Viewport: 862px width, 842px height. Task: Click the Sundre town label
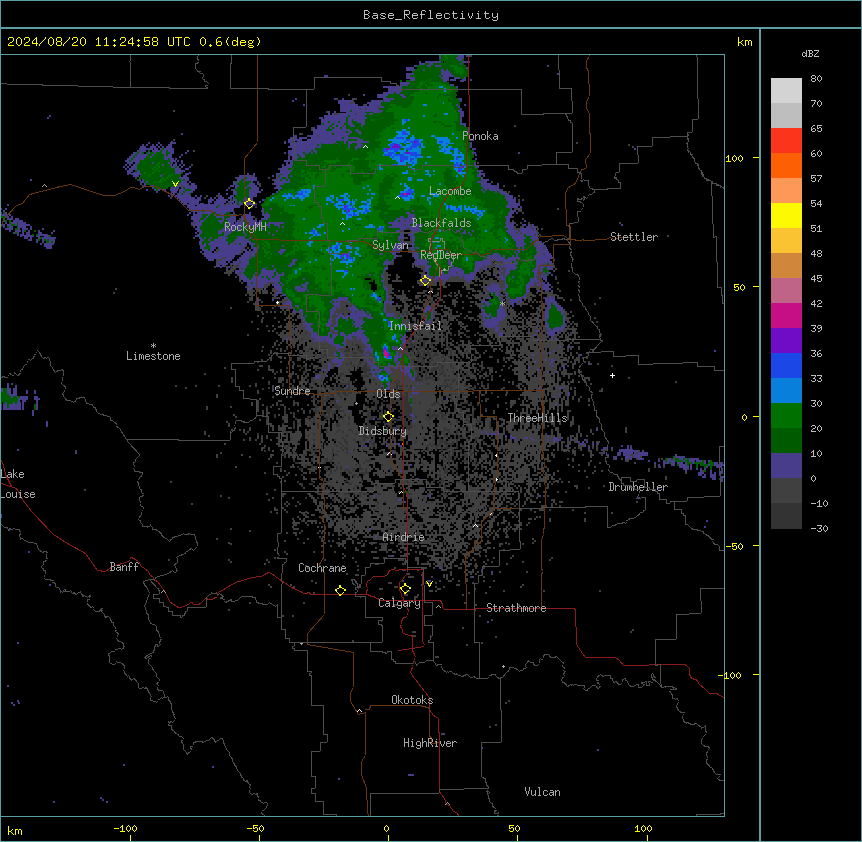tap(292, 391)
